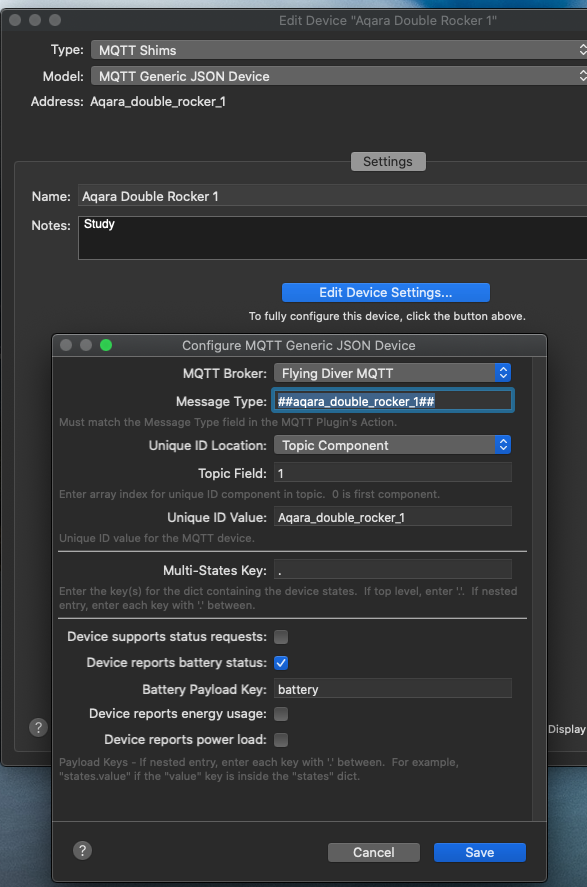The image size is (587, 887).
Task: Open the Unique ID Location dropdown
Action: click(392, 445)
